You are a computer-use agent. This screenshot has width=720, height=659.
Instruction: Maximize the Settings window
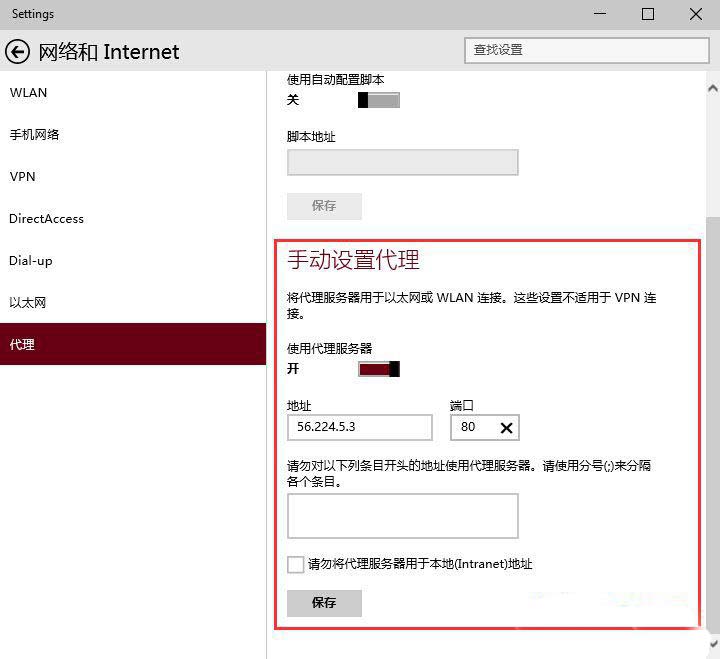pos(647,14)
